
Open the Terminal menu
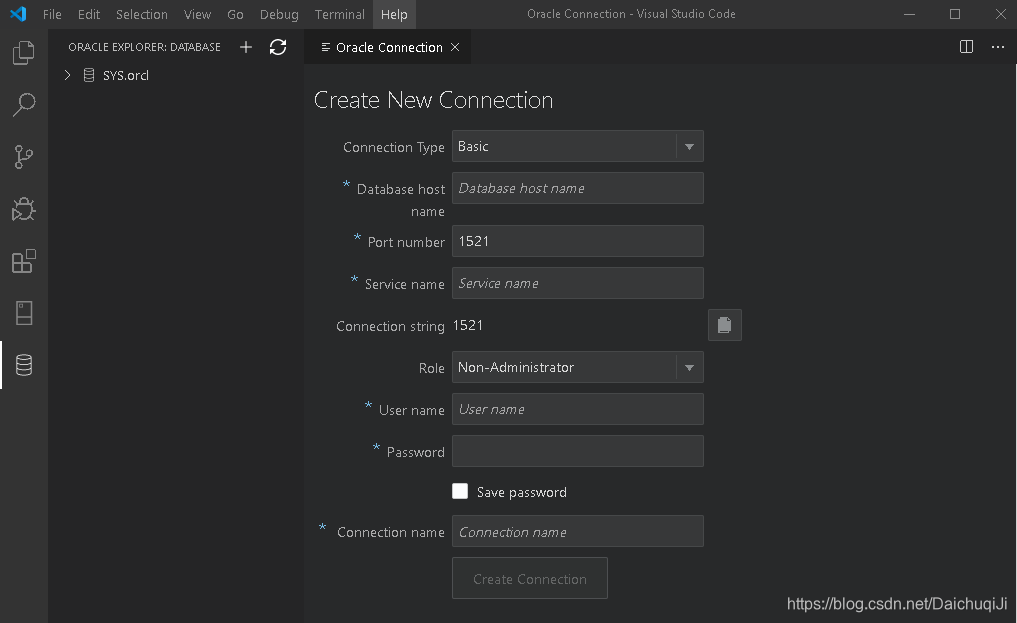pos(339,14)
